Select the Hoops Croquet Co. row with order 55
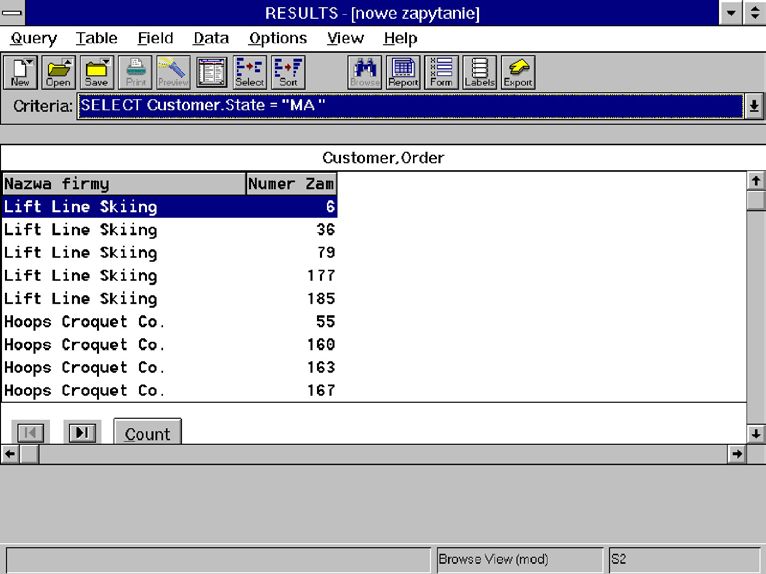This screenshot has width=766, height=574. click(x=168, y=322)
